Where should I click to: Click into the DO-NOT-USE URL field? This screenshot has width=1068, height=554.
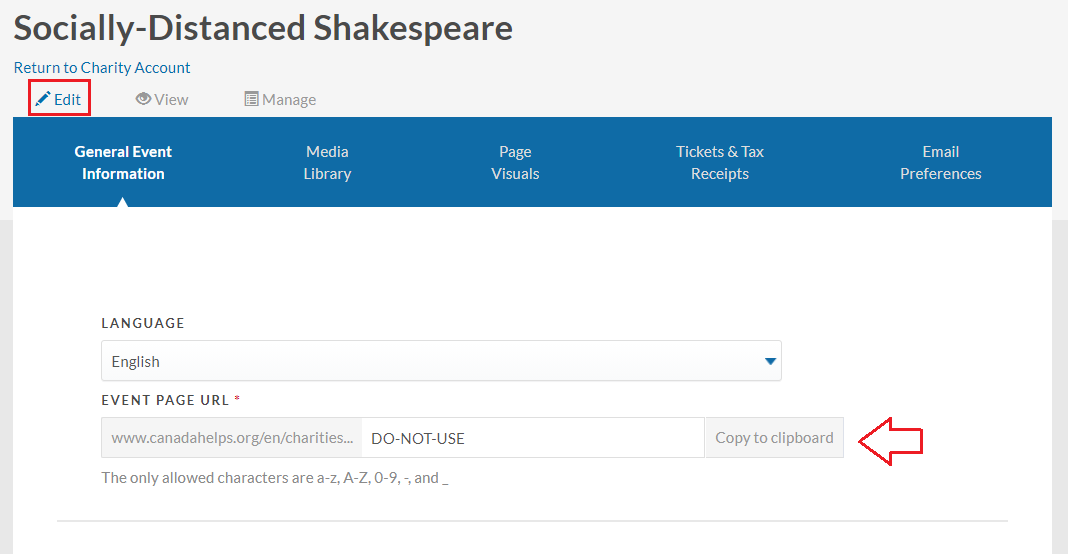point(533,437)
